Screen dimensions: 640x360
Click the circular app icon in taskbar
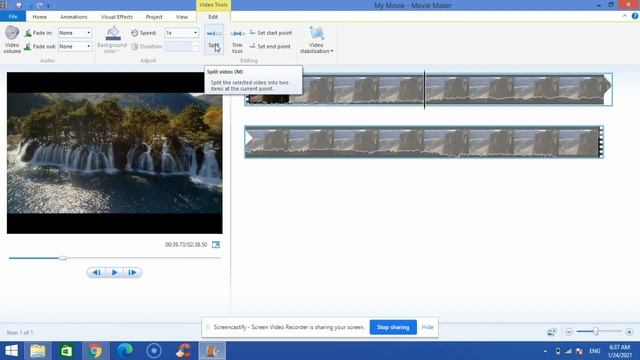coord(154,351)
